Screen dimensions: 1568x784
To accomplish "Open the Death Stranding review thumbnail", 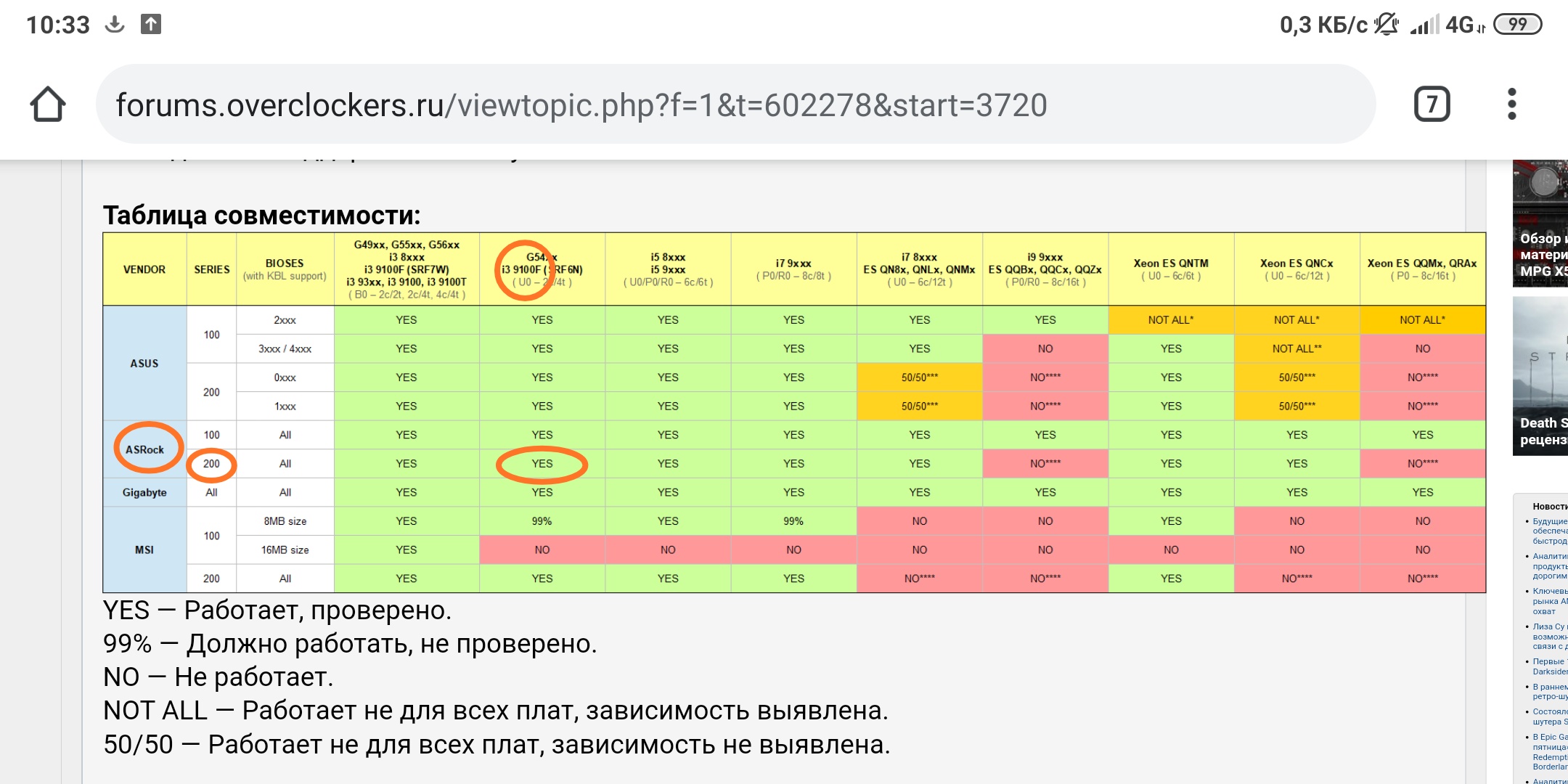I will (x=1540, y=376).
